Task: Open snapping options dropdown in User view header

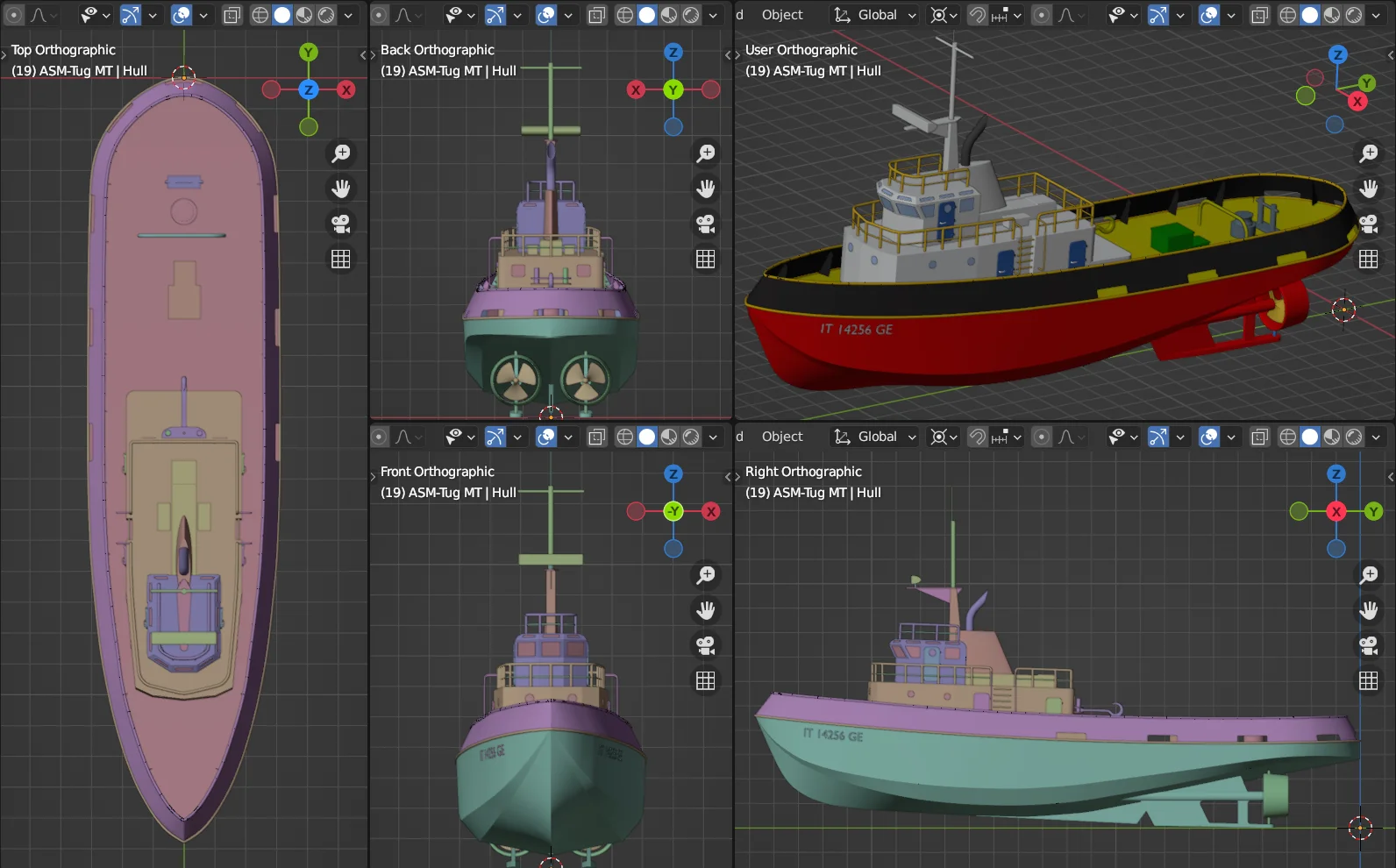Action: (1007, 15)
